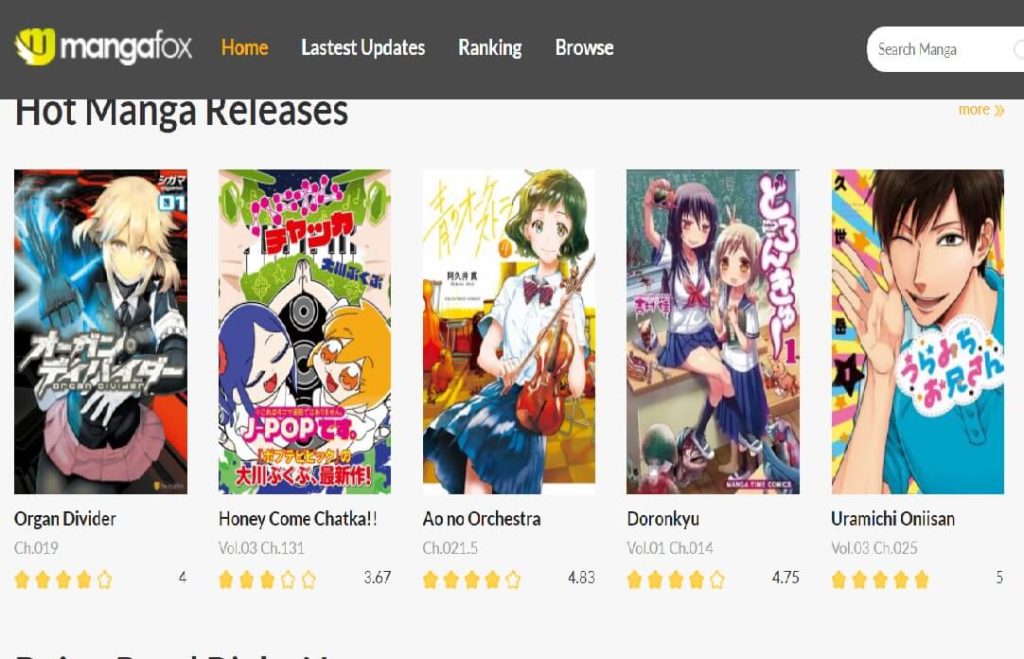Click the 4.83 rating score
The image size is (1024, 659).
point(581,577)
